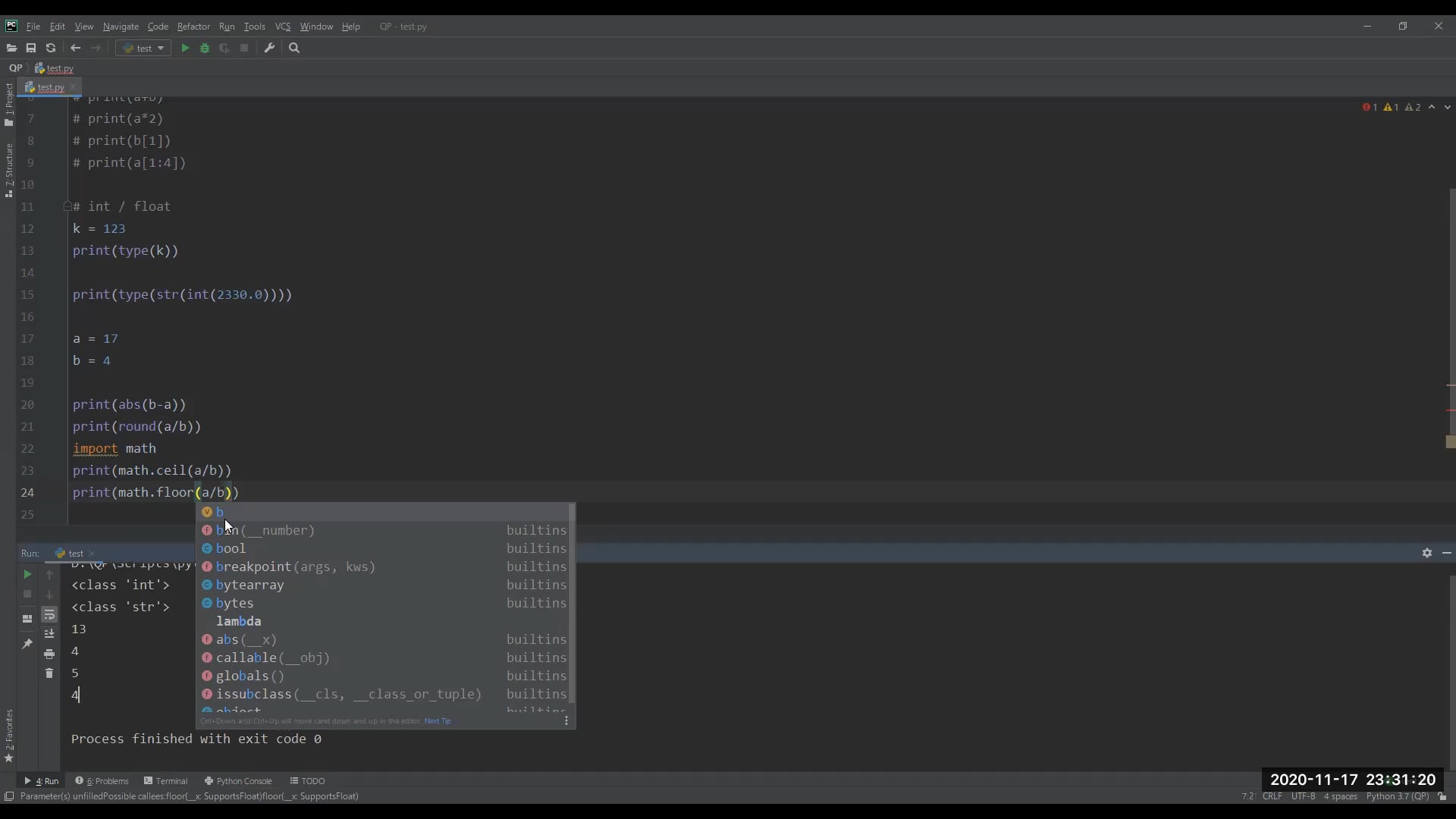
Task: Collapse the comment block at line 11
Action: pyautogui.click(x=67, y=206)
